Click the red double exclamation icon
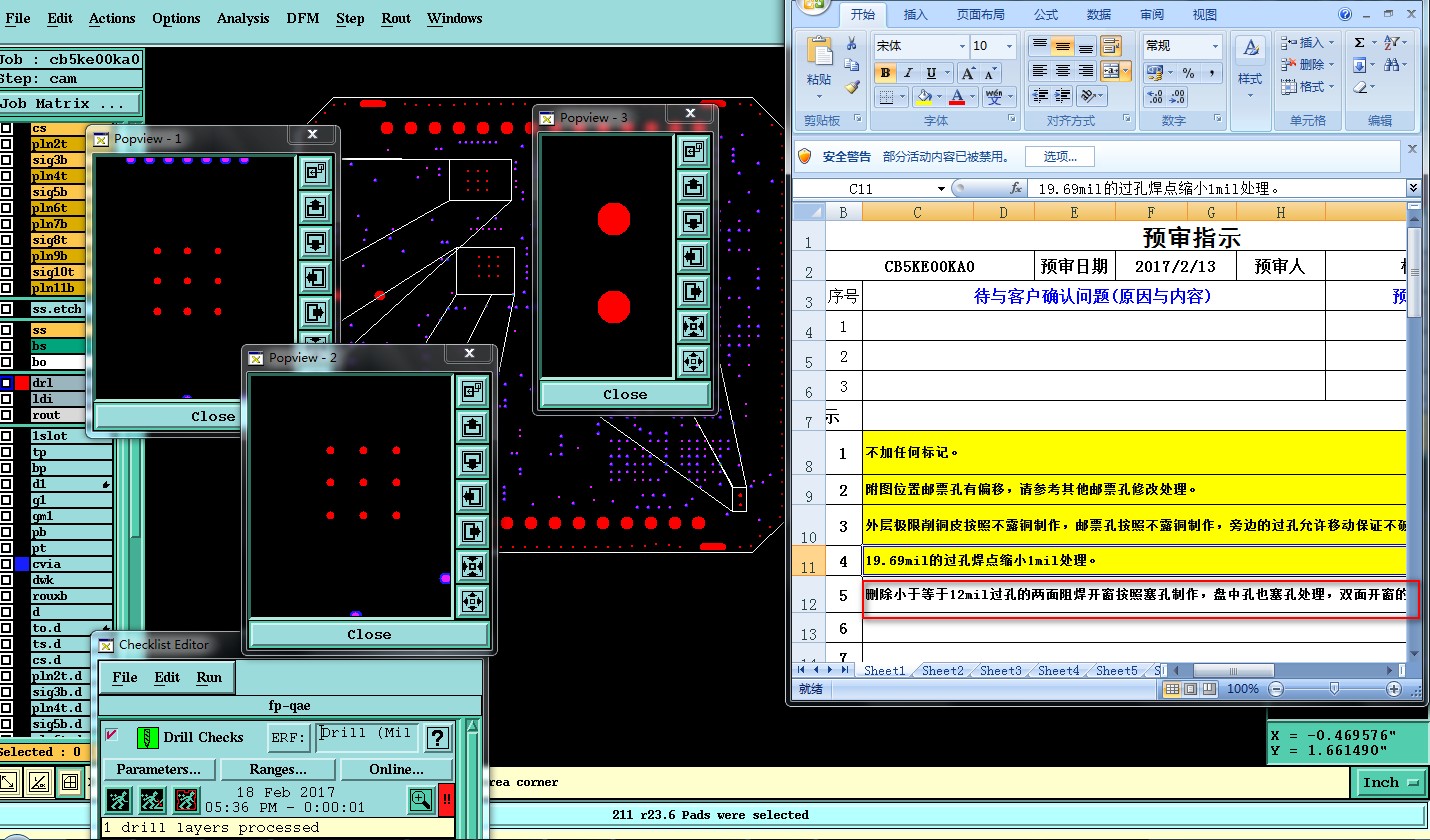 [x=446, y=799]
